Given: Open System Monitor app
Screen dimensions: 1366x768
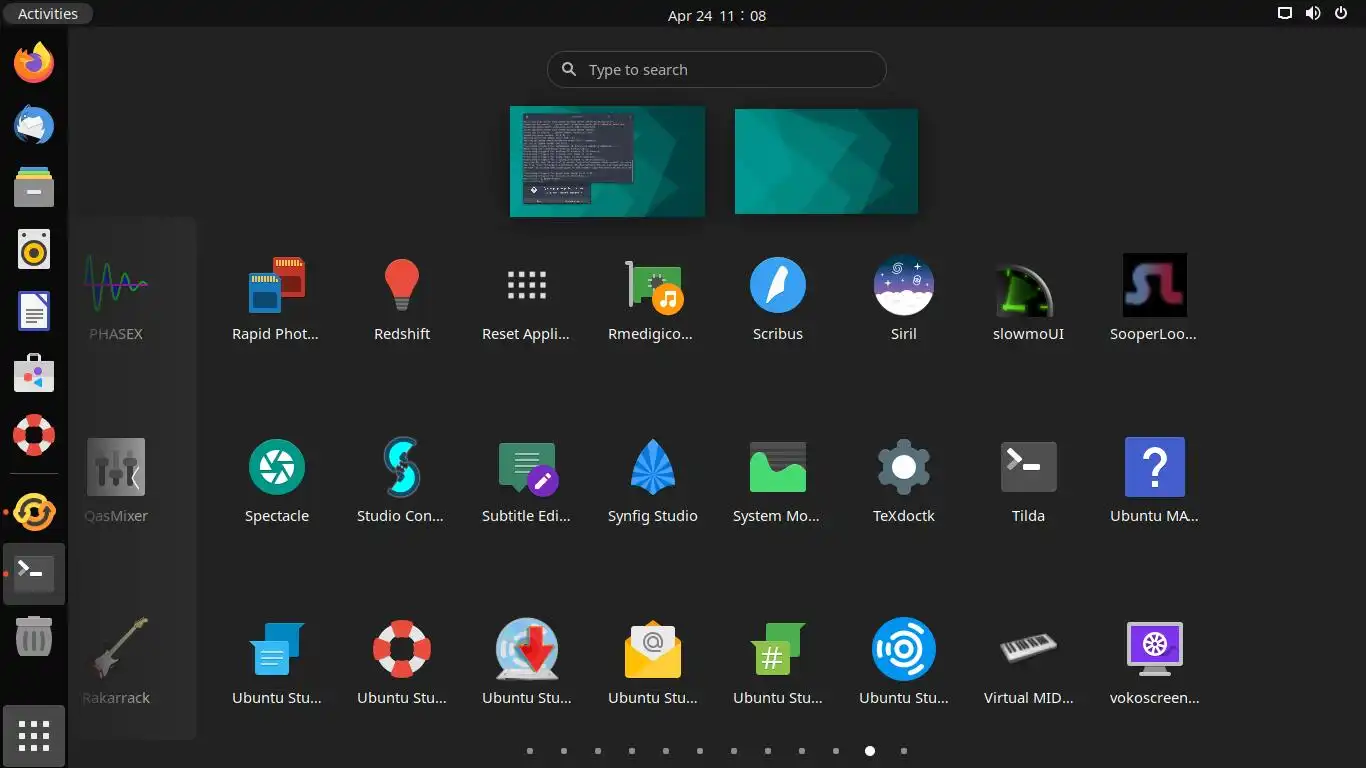Looking at the screenshot, I should point(778,479).
